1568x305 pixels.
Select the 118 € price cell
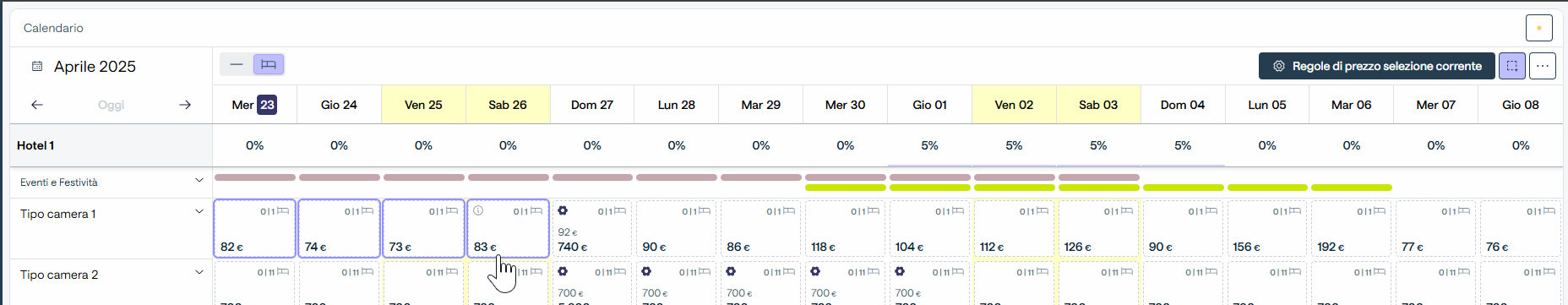pyautogui.click(x=845, y=228)
